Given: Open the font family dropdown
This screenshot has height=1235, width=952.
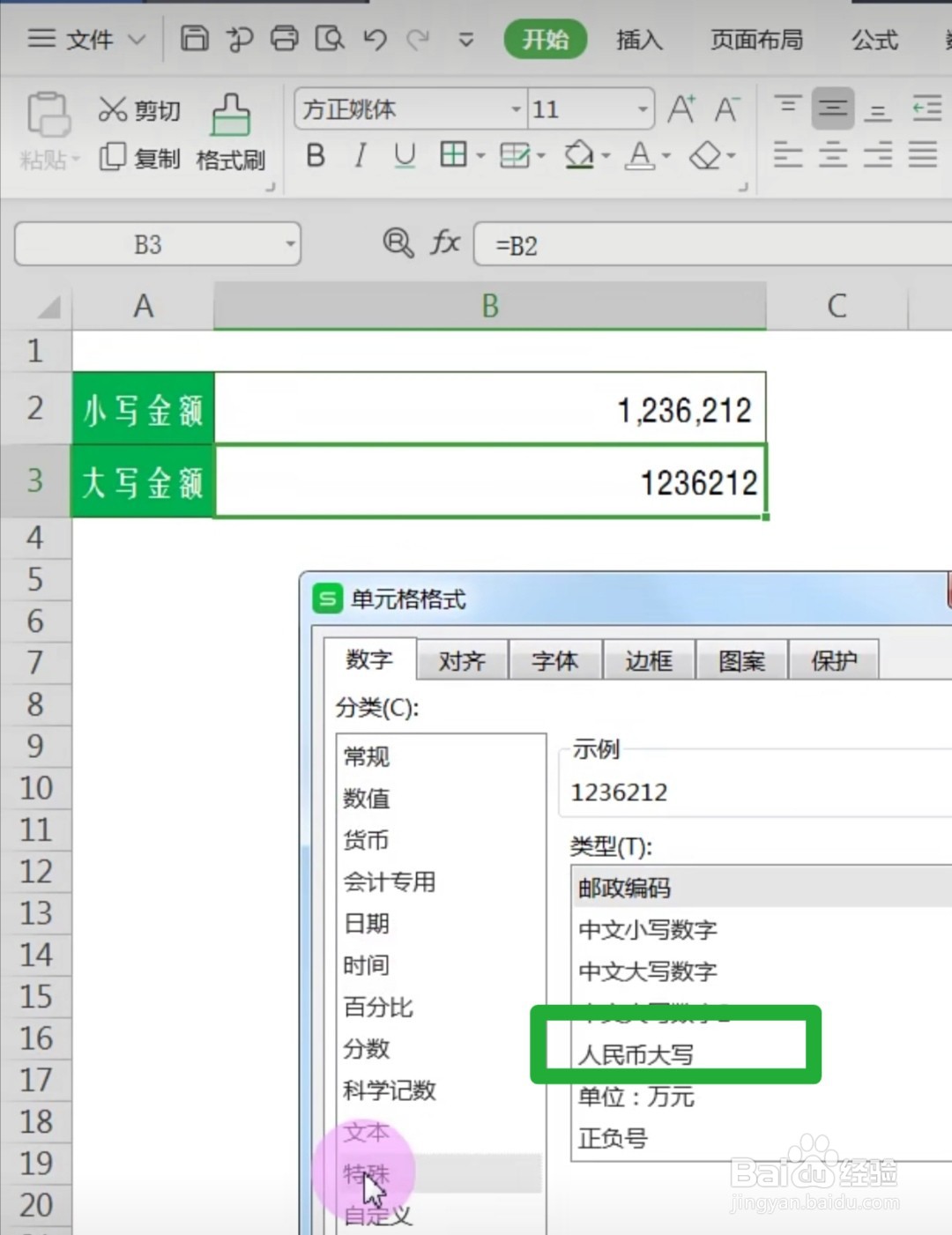Looking at the screenshot, I should 516,109.
